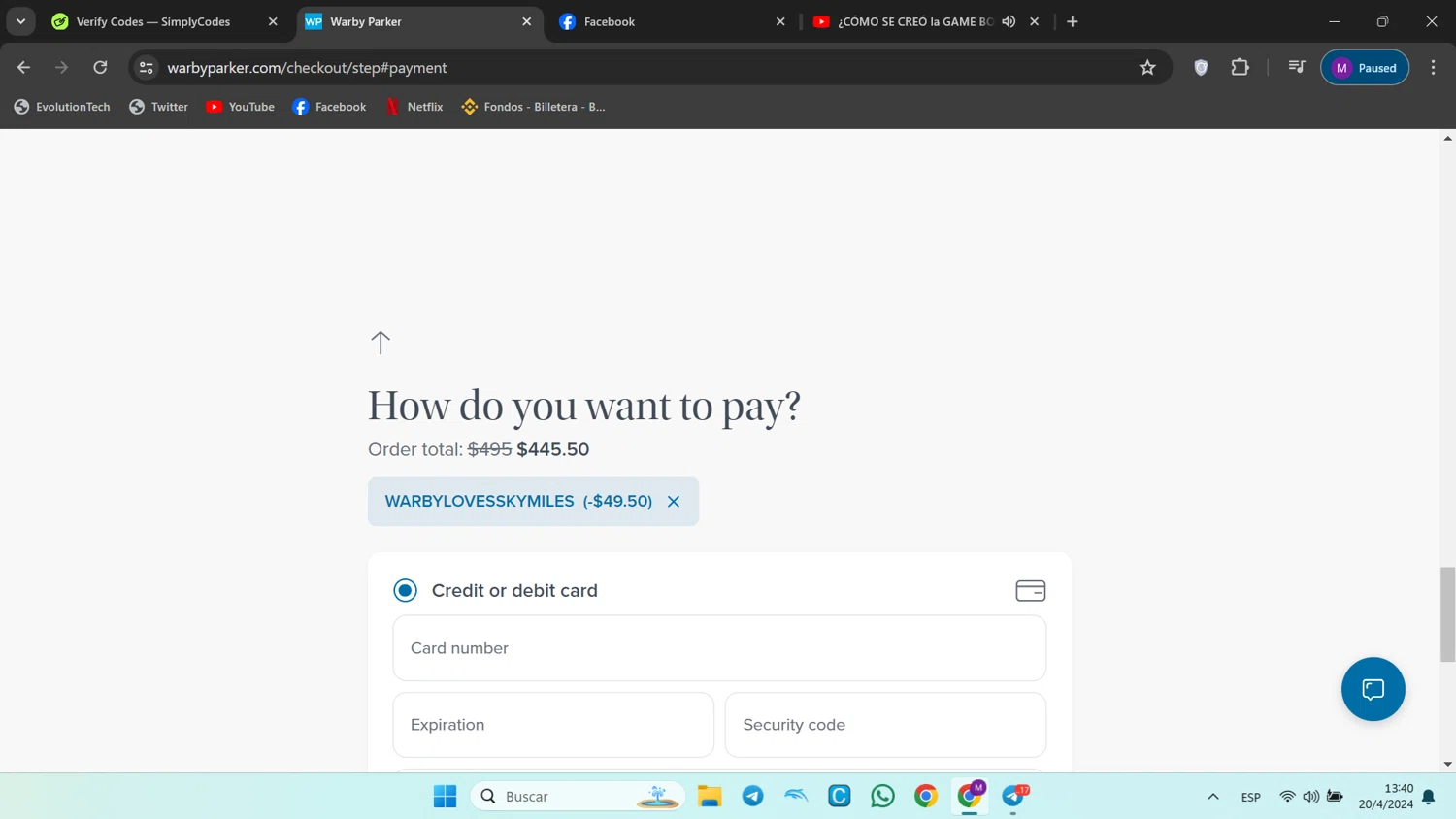Click the $445.50 order total
This screenshot has height=819, width=1456.
coord(552,449)
